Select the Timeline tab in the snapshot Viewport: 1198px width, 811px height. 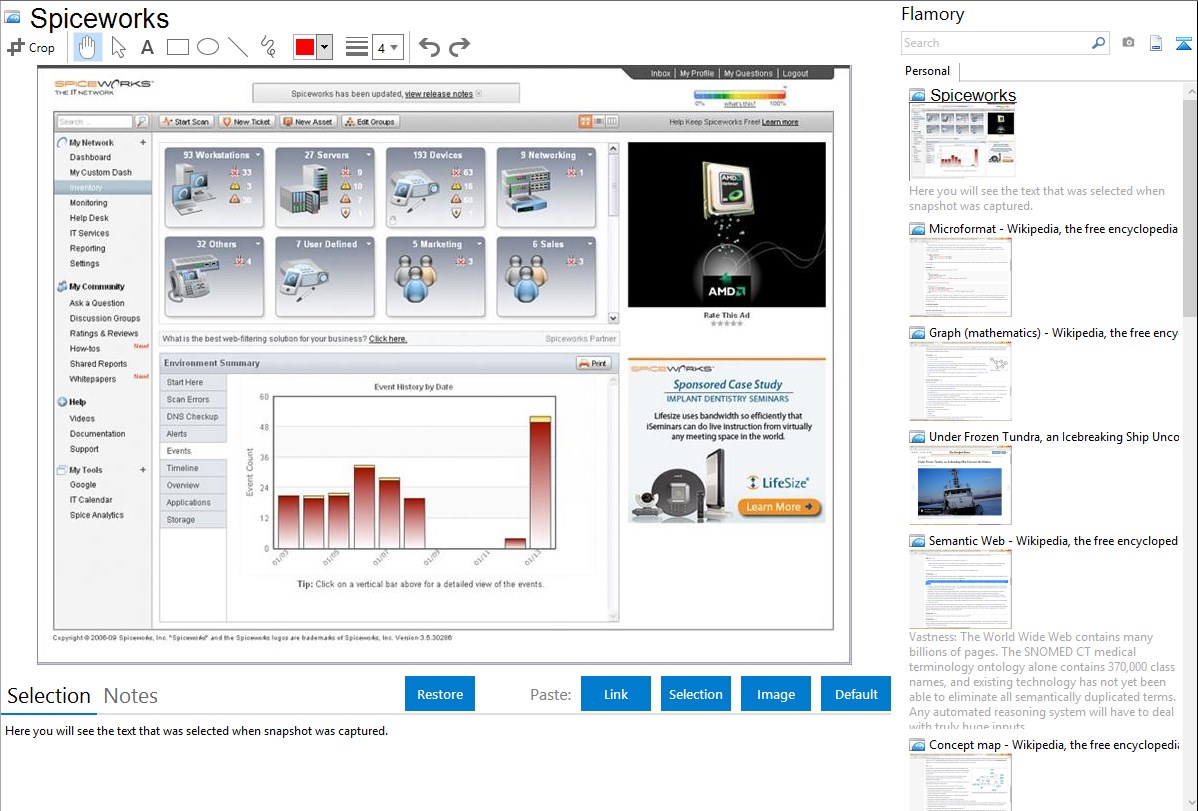(193, 468)
